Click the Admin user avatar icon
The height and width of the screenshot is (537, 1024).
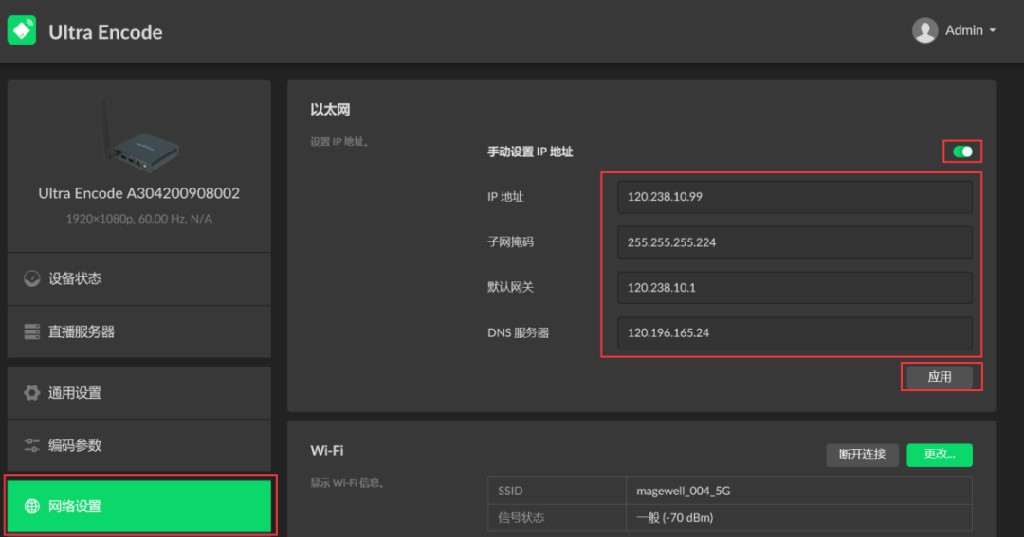pyautogui.click(x=924, y=31)
